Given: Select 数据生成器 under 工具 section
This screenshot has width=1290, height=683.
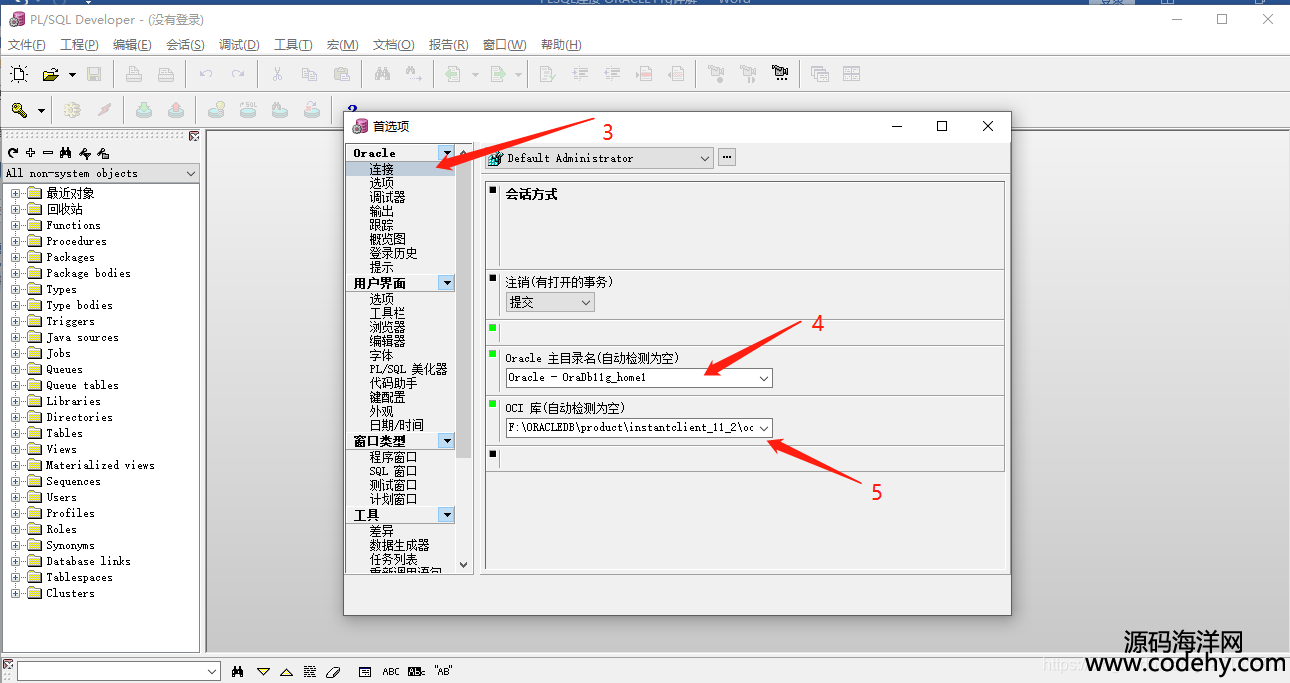Looking at the screenshot, I should (399, 545).
